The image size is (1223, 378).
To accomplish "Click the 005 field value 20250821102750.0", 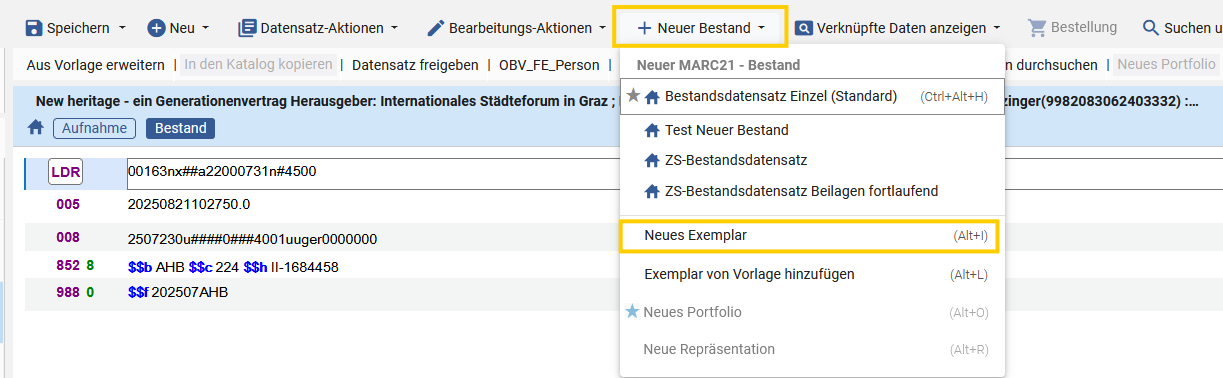I will coord(189,204).
